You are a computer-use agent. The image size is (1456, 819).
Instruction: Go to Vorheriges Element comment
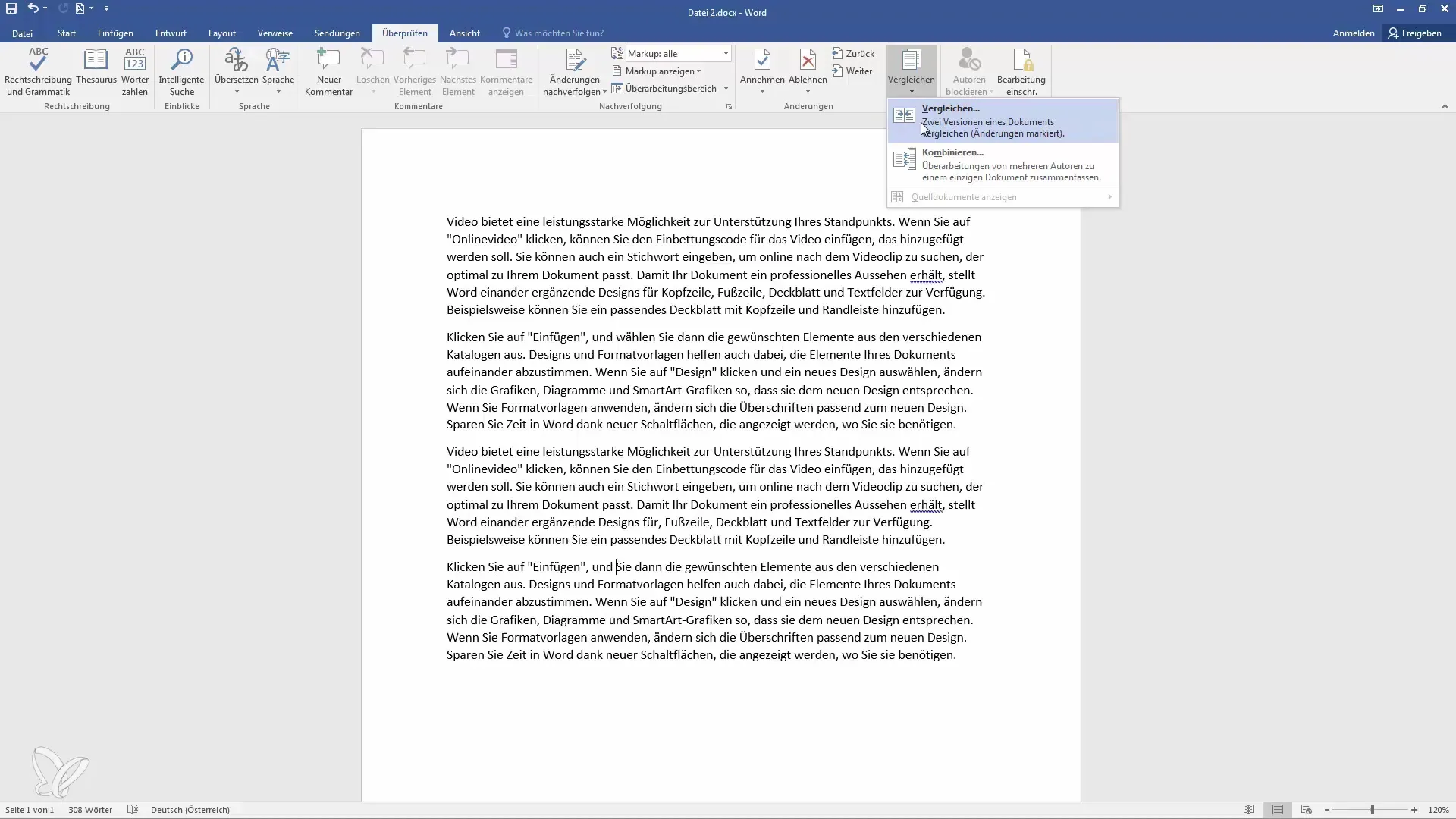415,72
